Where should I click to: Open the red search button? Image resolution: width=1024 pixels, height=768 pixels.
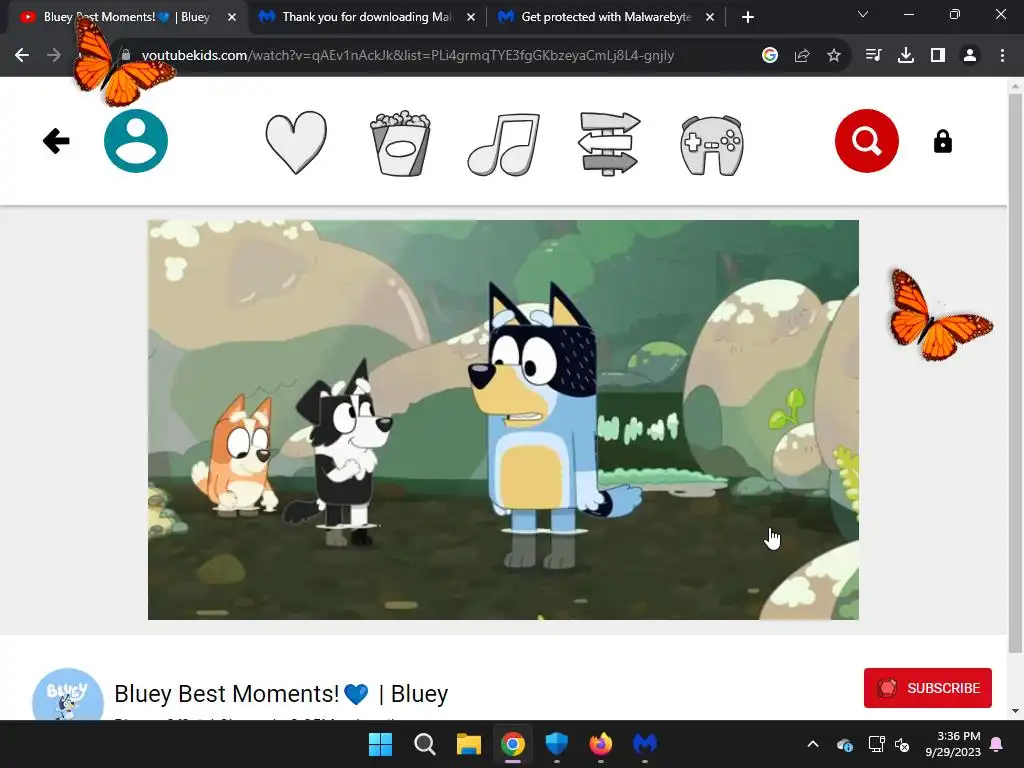tap(867, 141)
